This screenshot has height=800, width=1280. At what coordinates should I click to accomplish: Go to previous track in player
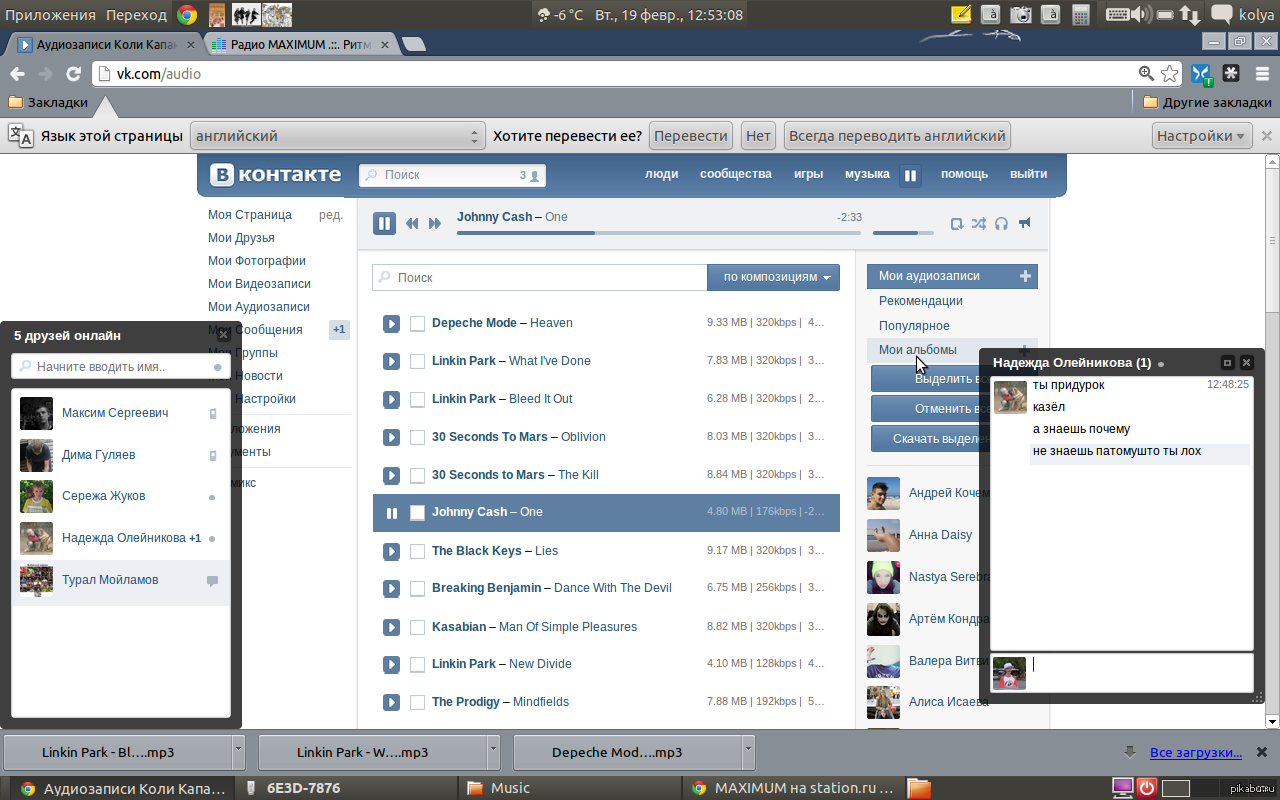412,224
